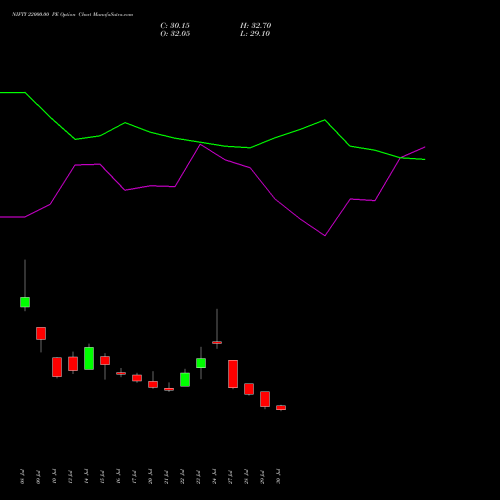Click the close value "C: 30.15"
The width and height of the screenshot is (500, 500).
pyautogui.click(x=175, y=26)
